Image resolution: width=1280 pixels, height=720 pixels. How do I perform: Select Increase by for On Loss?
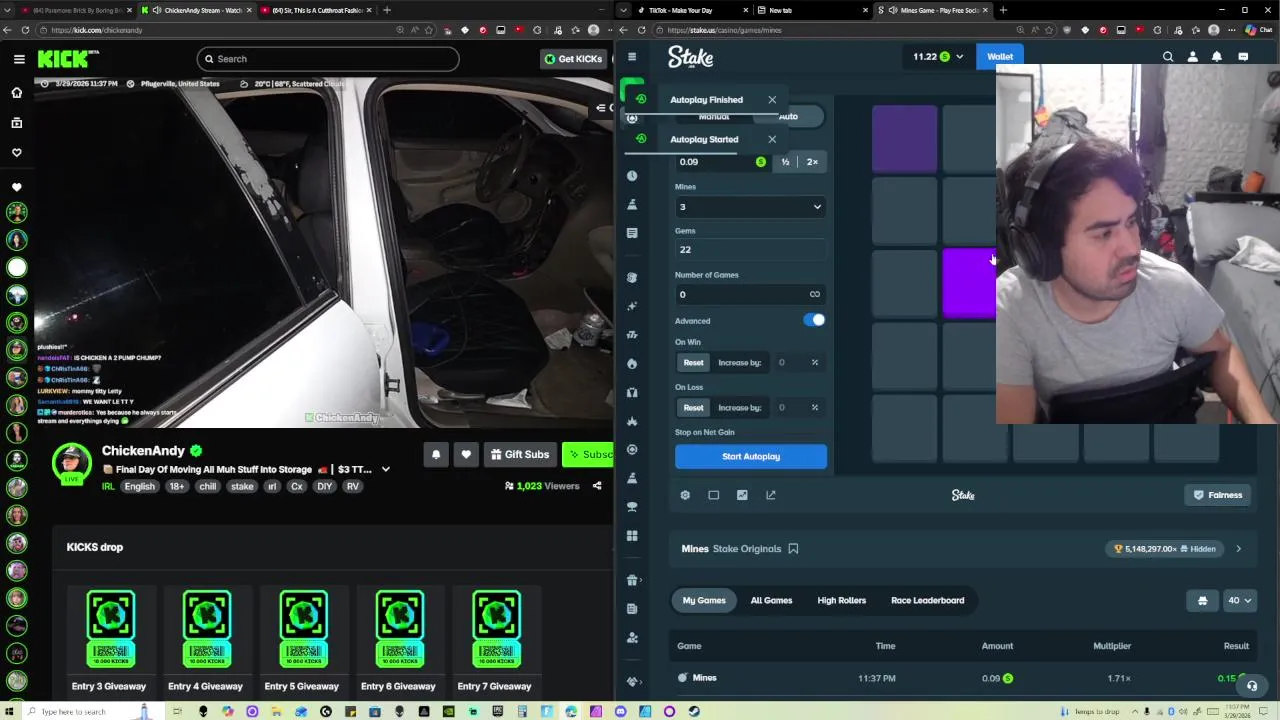coord(739,408)
